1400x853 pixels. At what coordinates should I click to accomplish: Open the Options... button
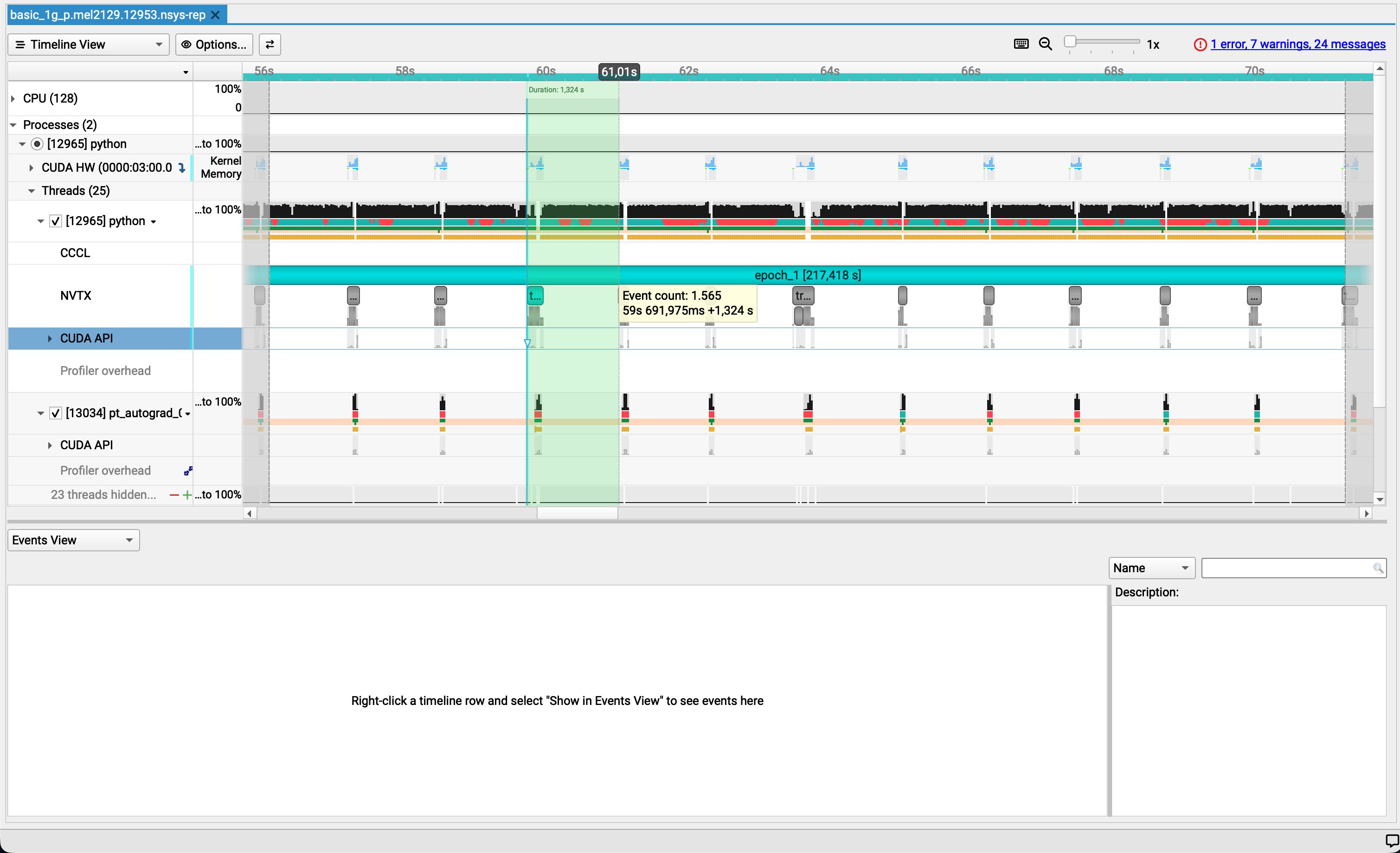click(214, 45)
